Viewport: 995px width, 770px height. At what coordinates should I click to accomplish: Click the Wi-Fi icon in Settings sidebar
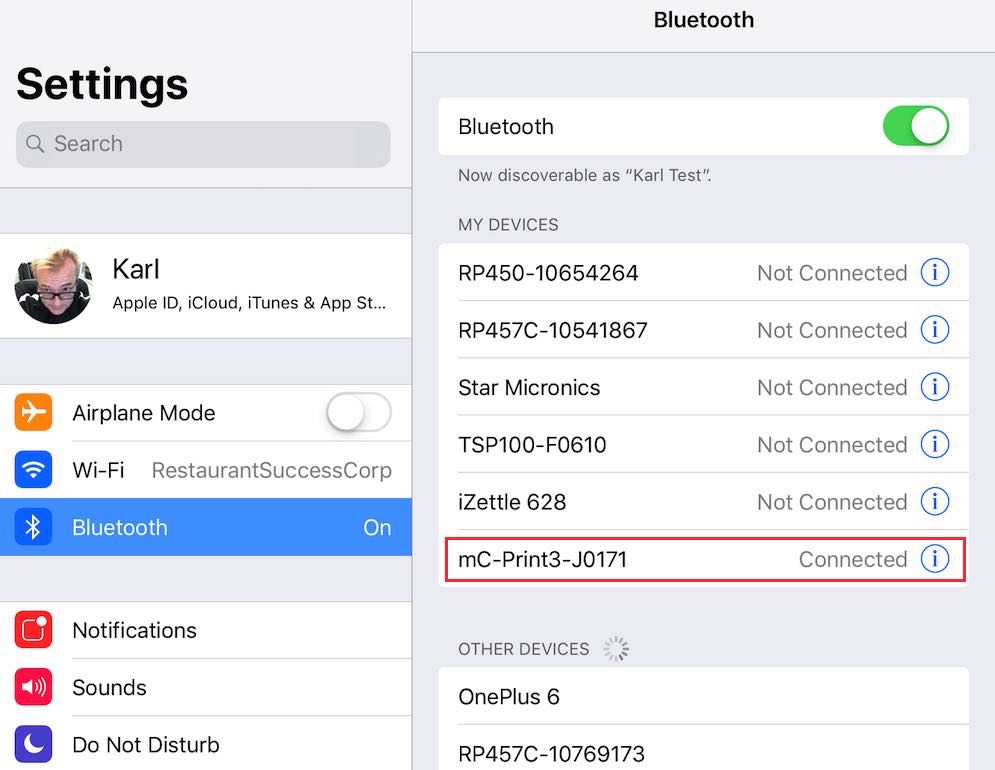[33, 470]
